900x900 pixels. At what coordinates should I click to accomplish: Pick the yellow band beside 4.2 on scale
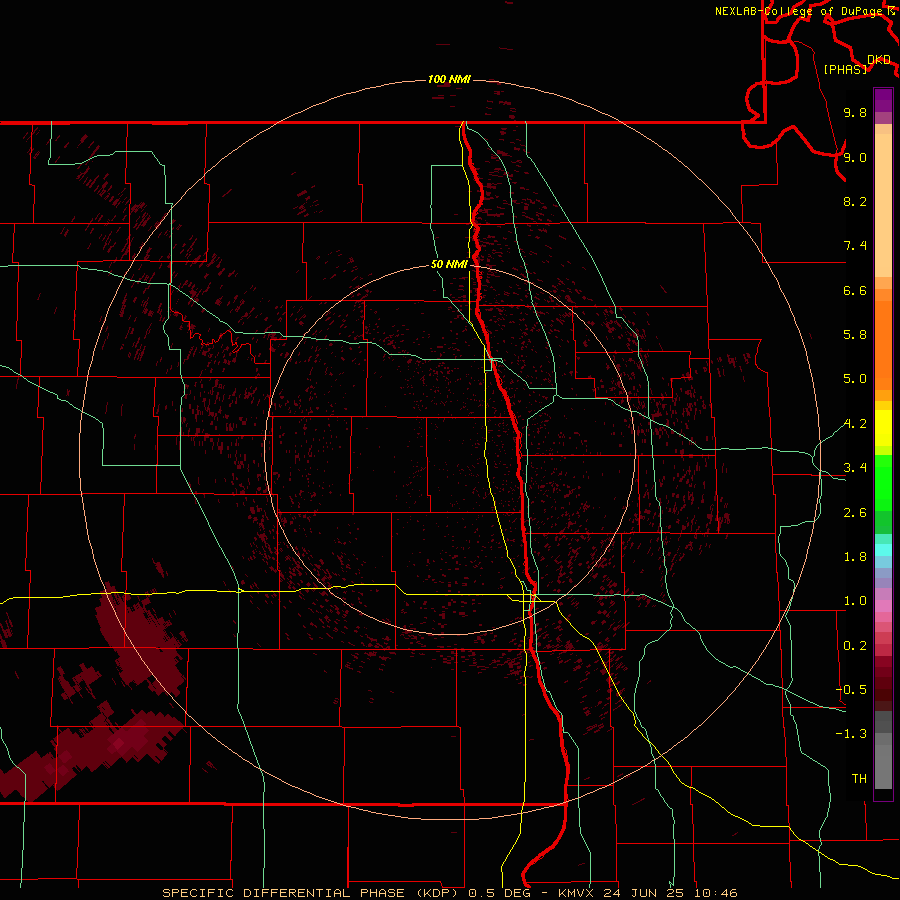tap(883, 428)
